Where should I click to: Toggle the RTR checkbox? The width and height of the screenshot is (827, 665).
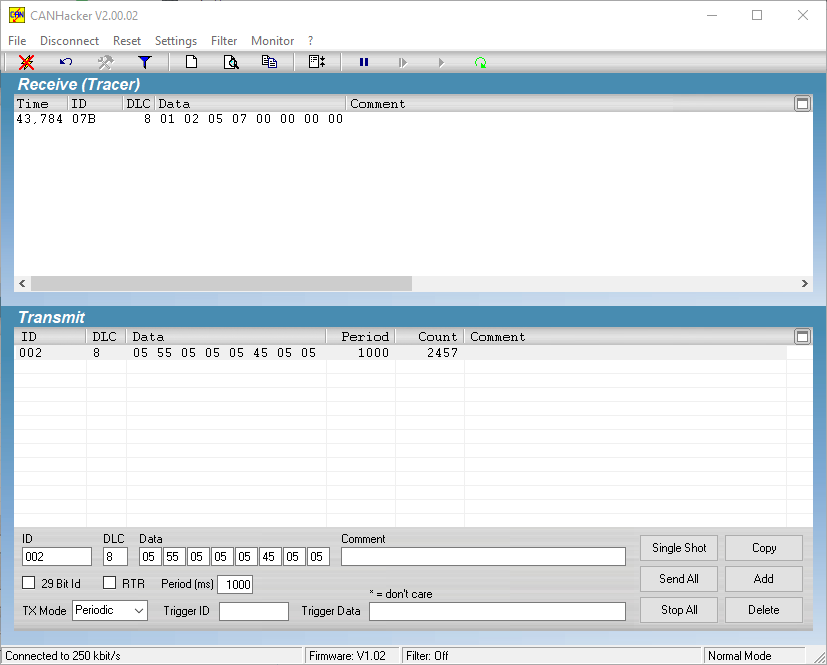point(110,583)
